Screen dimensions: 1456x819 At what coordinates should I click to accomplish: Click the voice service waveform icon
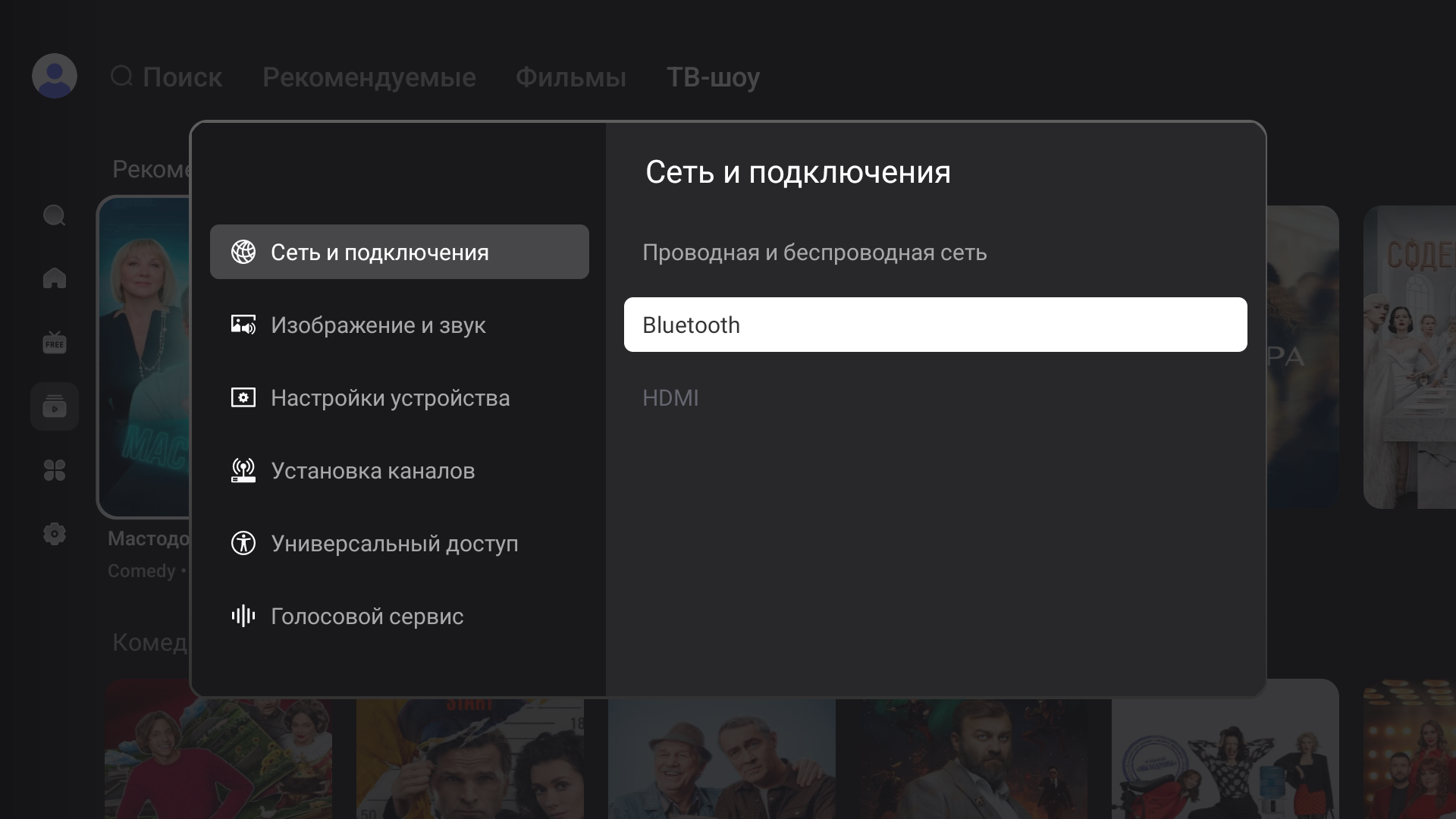coord(243,616)
